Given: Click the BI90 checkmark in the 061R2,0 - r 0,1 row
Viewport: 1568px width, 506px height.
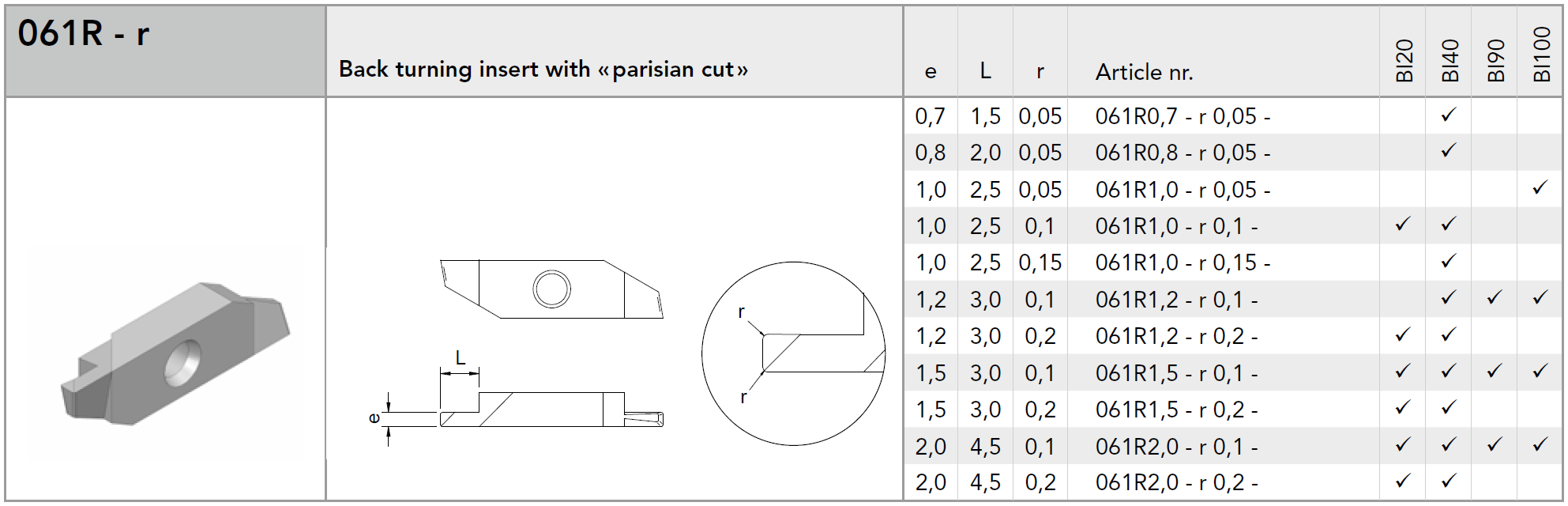Looking at the screenshot, I should (1494, 445).
